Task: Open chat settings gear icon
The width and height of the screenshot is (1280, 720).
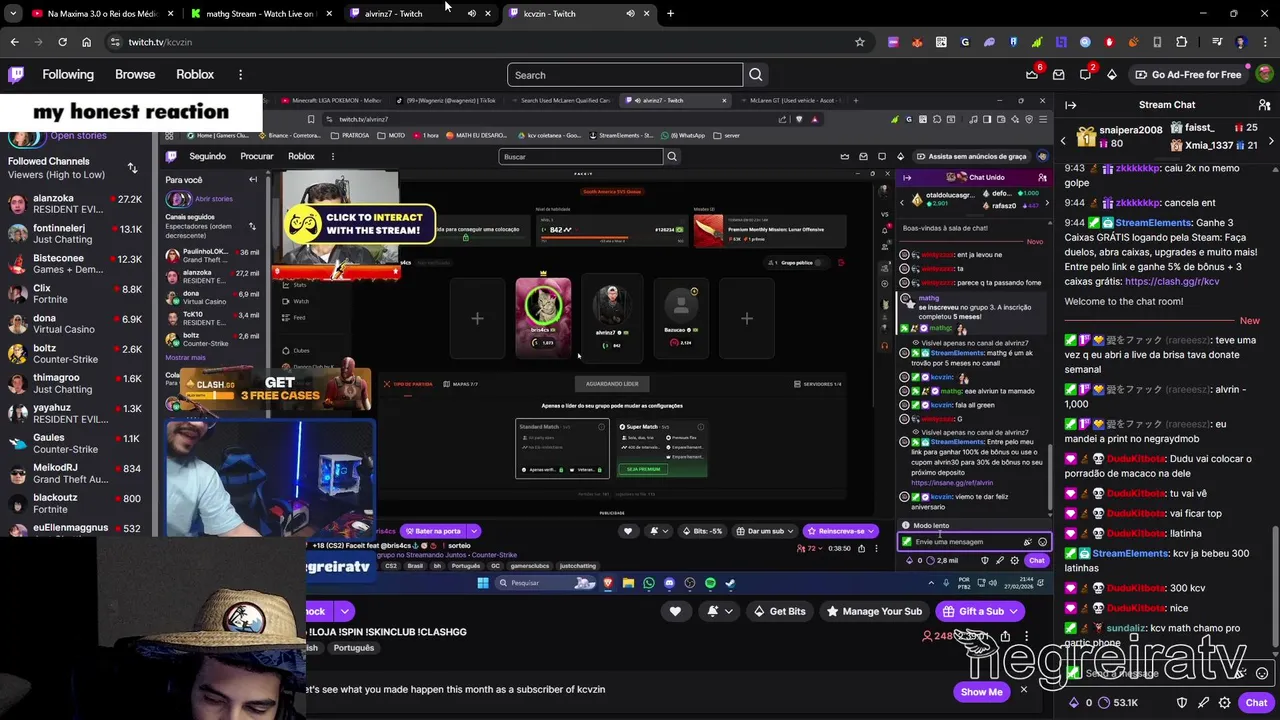Action: pyautogui.click(x=1225, y=703)
